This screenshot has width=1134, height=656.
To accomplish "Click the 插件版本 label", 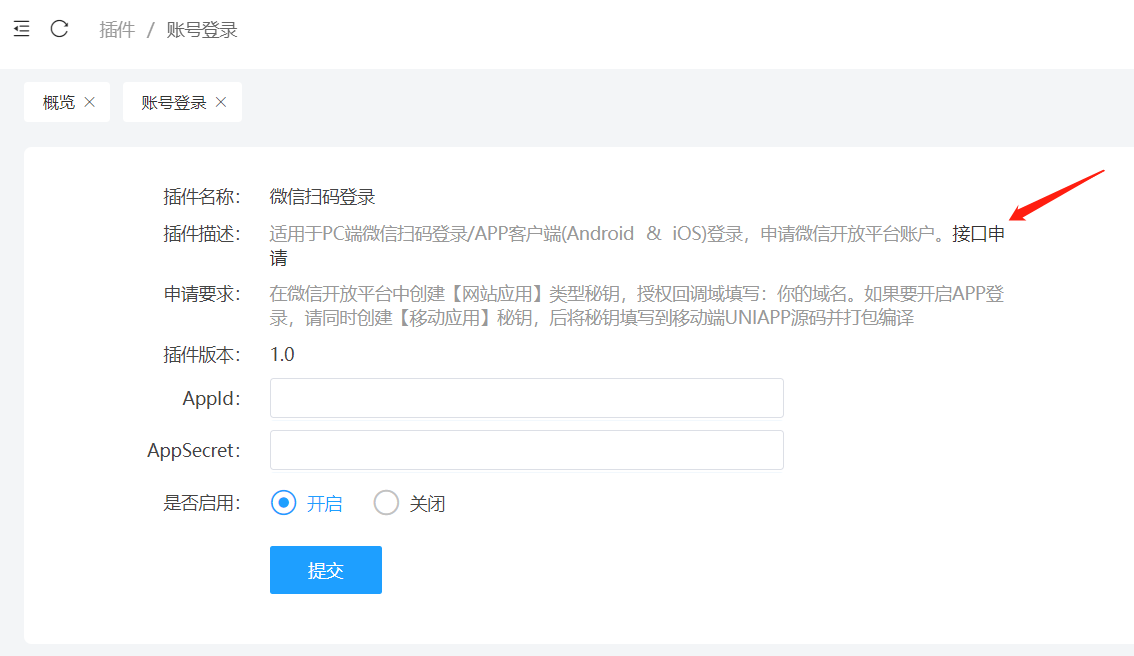I will tap(202, 354).
